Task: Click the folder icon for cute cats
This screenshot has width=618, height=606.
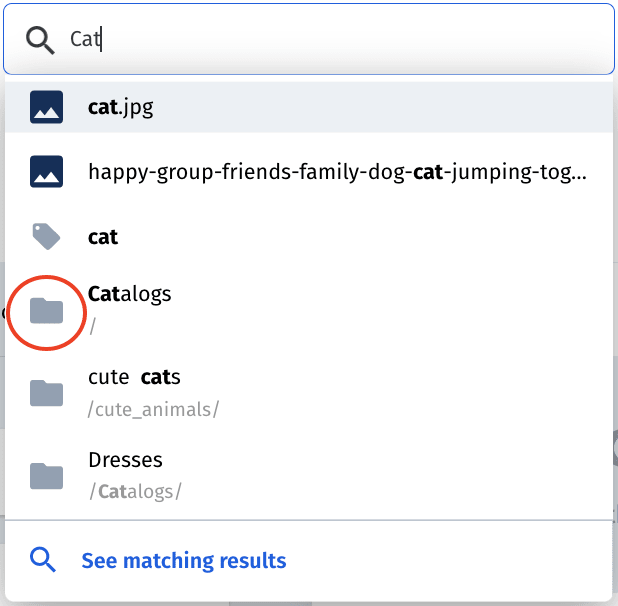Action: click(x=47, y=393)
